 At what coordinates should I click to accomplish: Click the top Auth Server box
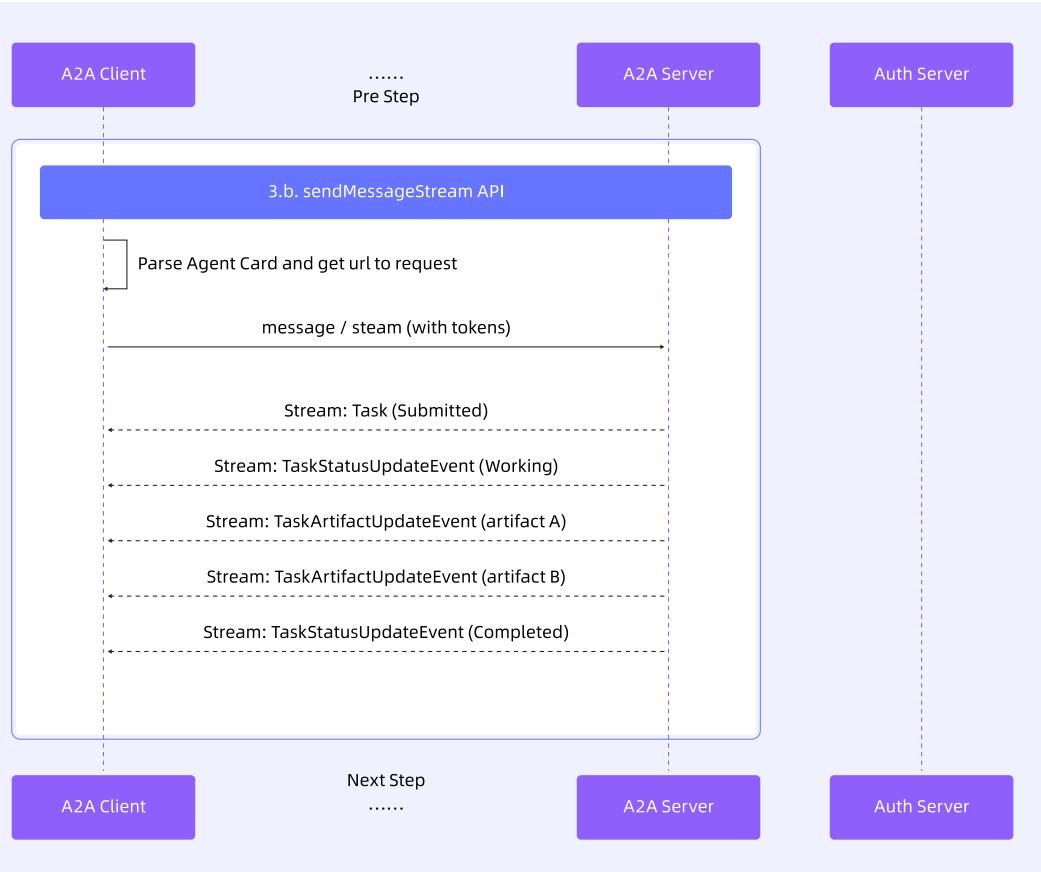tap(921, 74)
